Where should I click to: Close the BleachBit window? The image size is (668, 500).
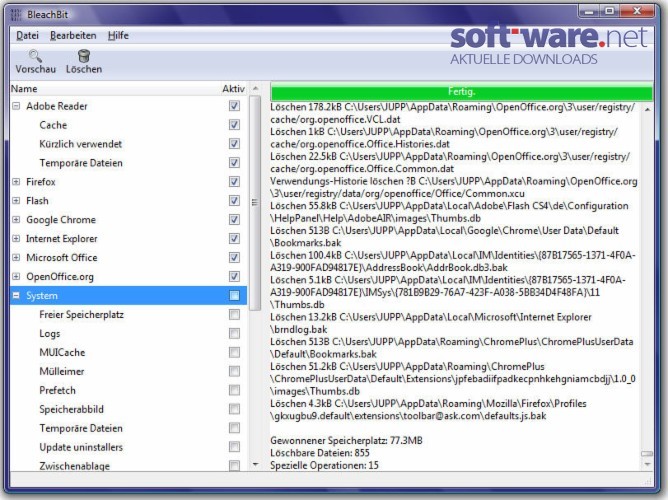[637, 11]
